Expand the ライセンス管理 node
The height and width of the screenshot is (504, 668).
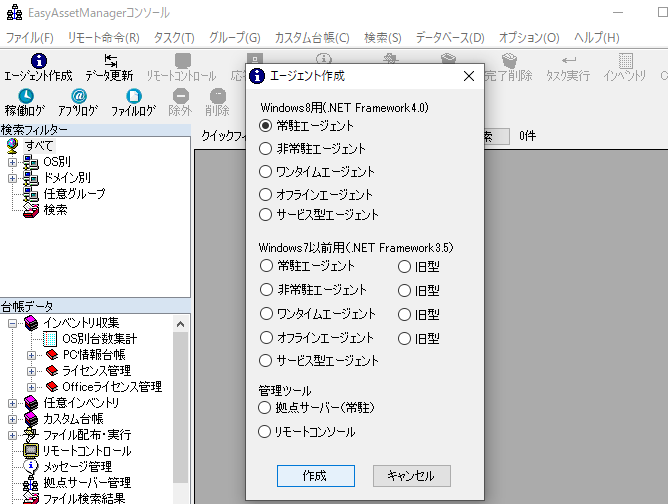31,371
